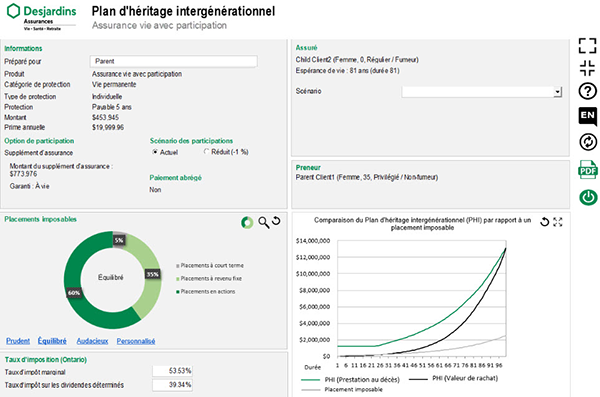Click the Vie permanente category value

coord(114,85)
